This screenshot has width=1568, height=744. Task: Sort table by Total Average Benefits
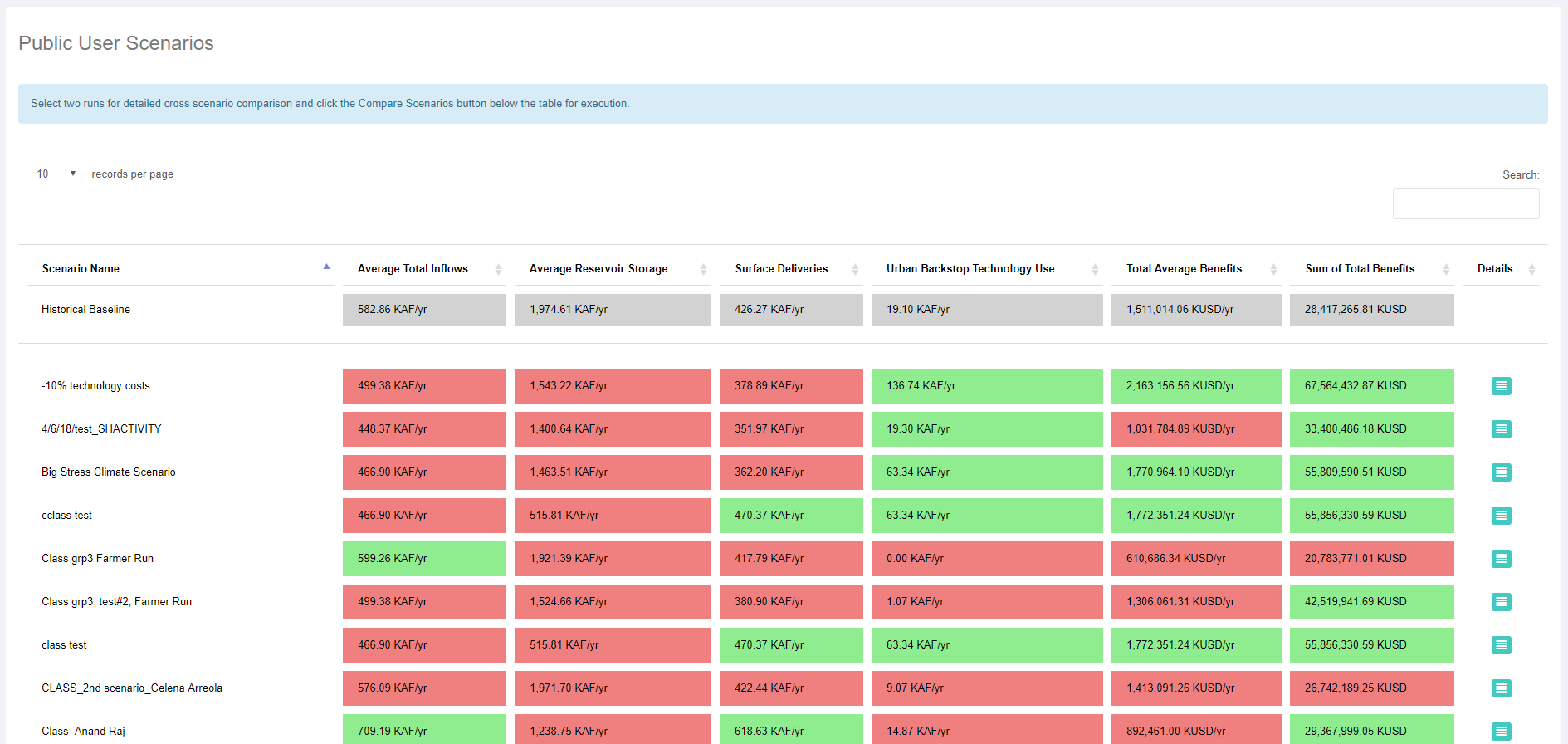tap(1196, 268)
